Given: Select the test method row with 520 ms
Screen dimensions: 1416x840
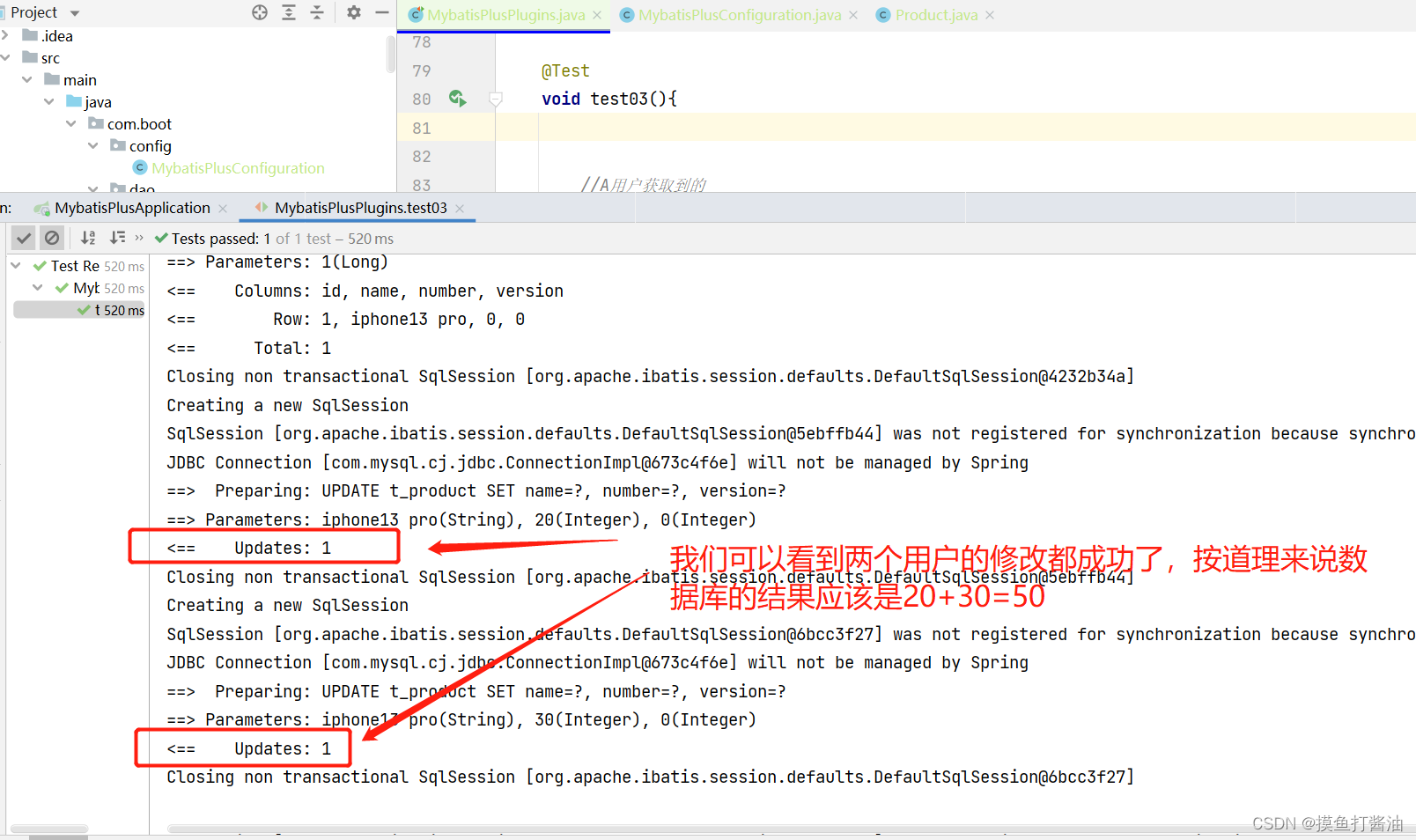Looking at the screenshot, I should pos(79,310).
